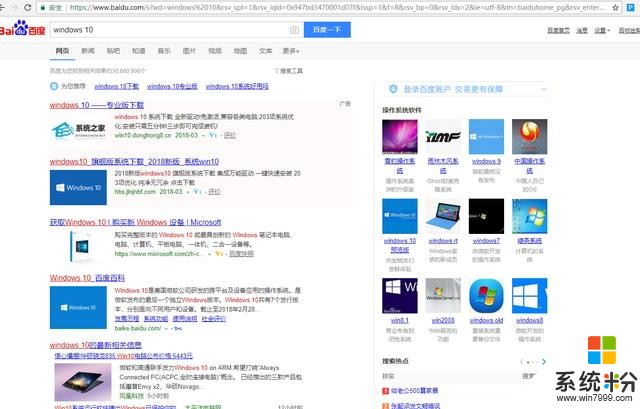Screen dimensions: 640x409
Task: Open the 百度百科 Windows 10 thumbnail
Action: (78, 307)
